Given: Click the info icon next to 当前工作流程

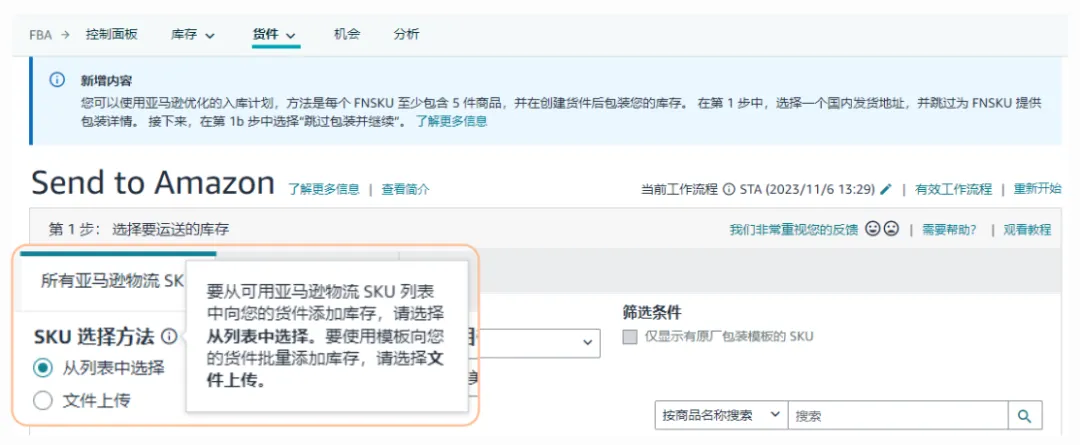Looking at the screenshot, I should 728,189.
